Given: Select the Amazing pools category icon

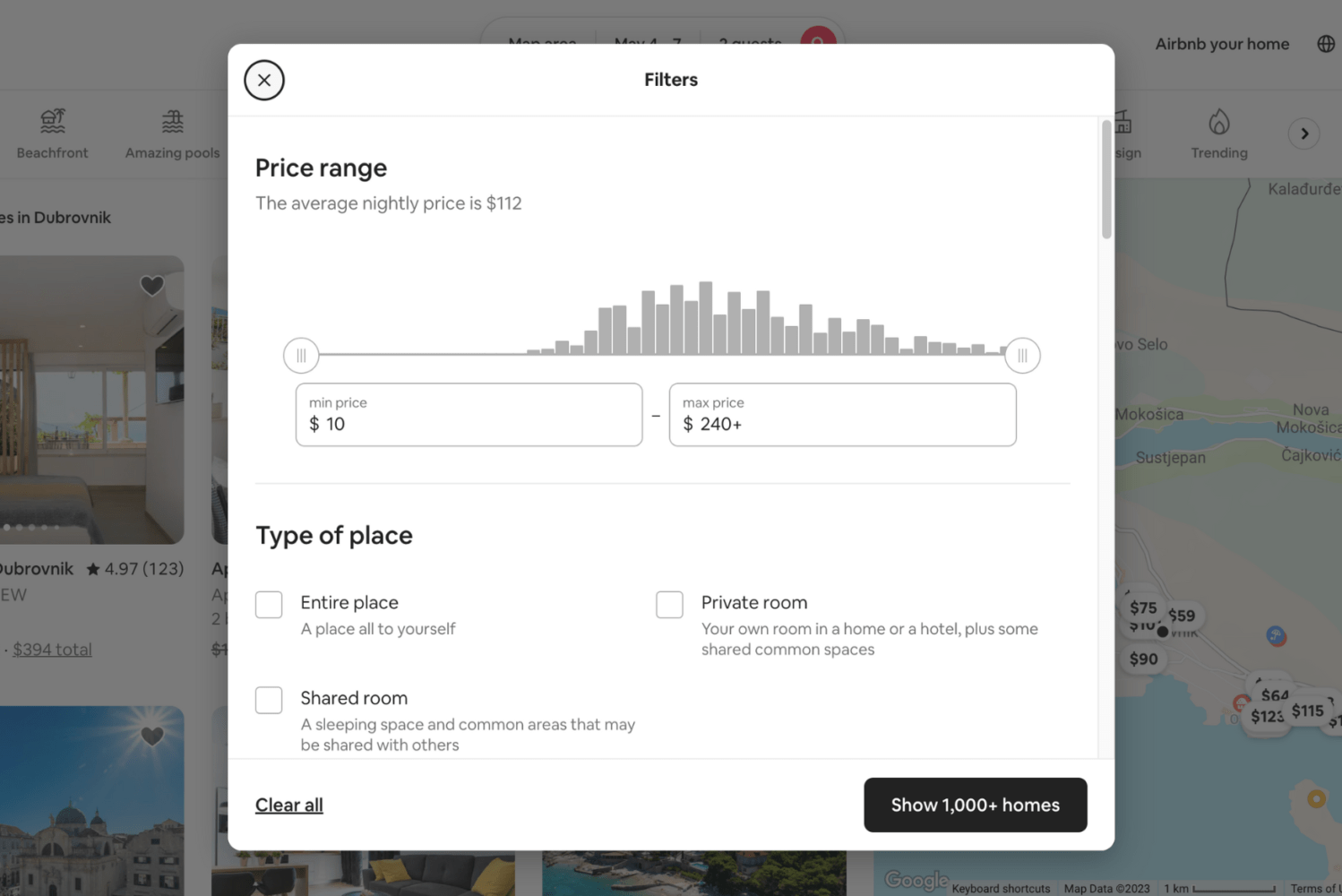Looking at the screenshot, I should pos(171,121).
